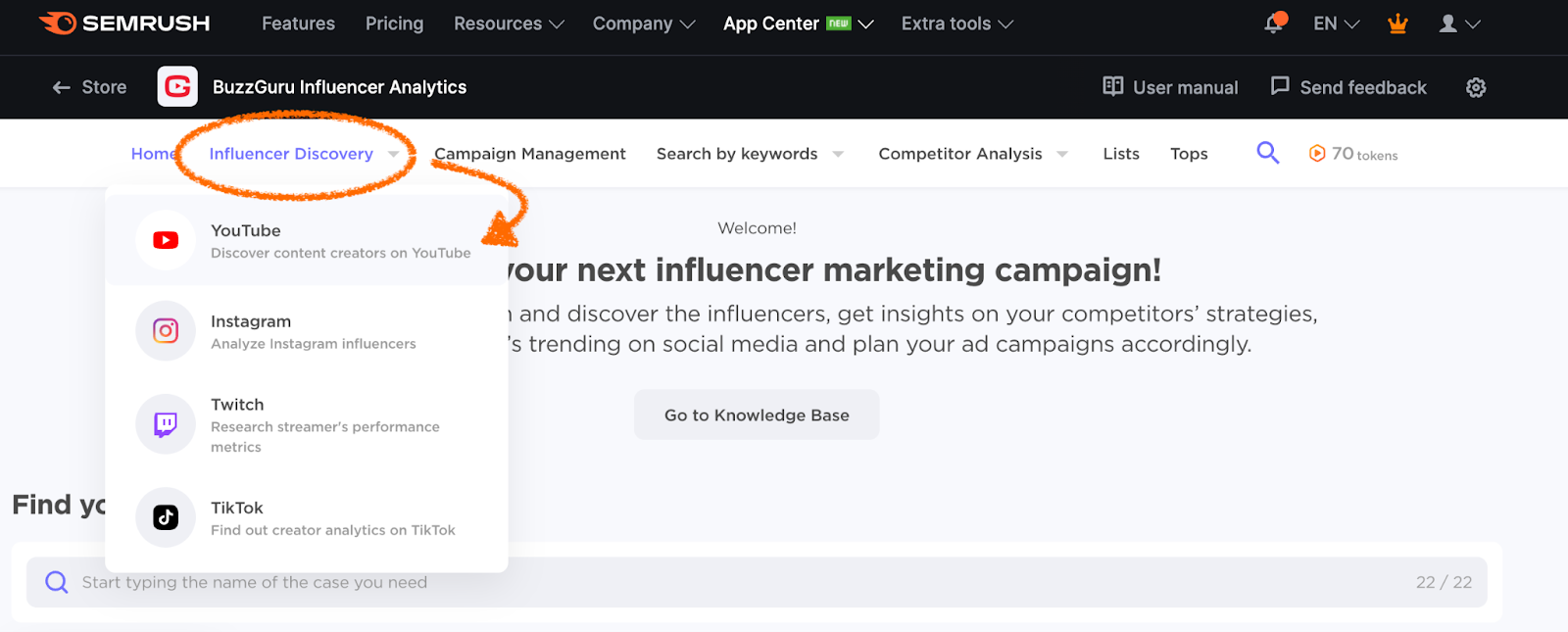Click the Semrush logo
This screenshot has width=1568, height=632.
[x=123, y=24]
